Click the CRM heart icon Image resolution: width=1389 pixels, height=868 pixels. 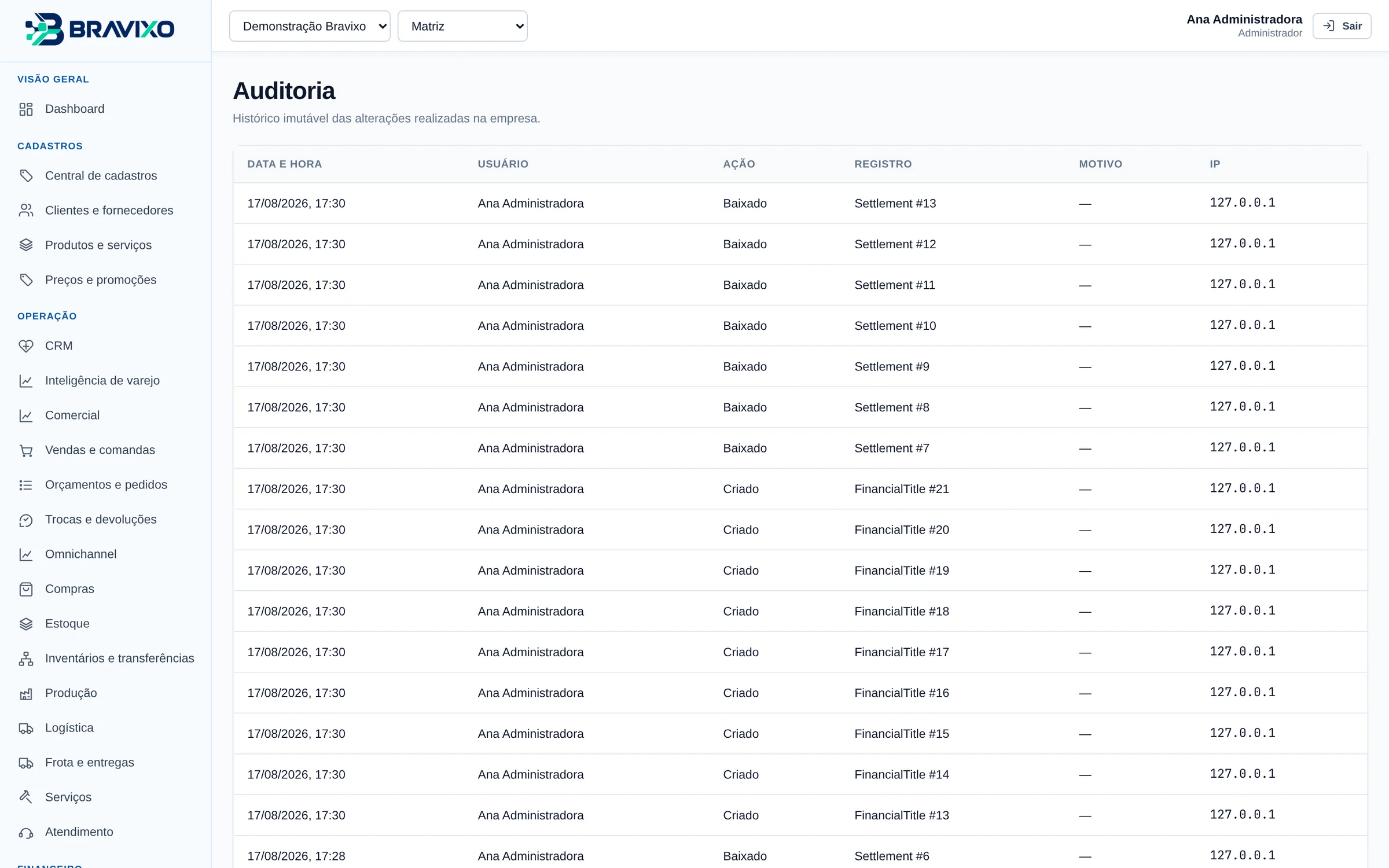tap(26, 346)
